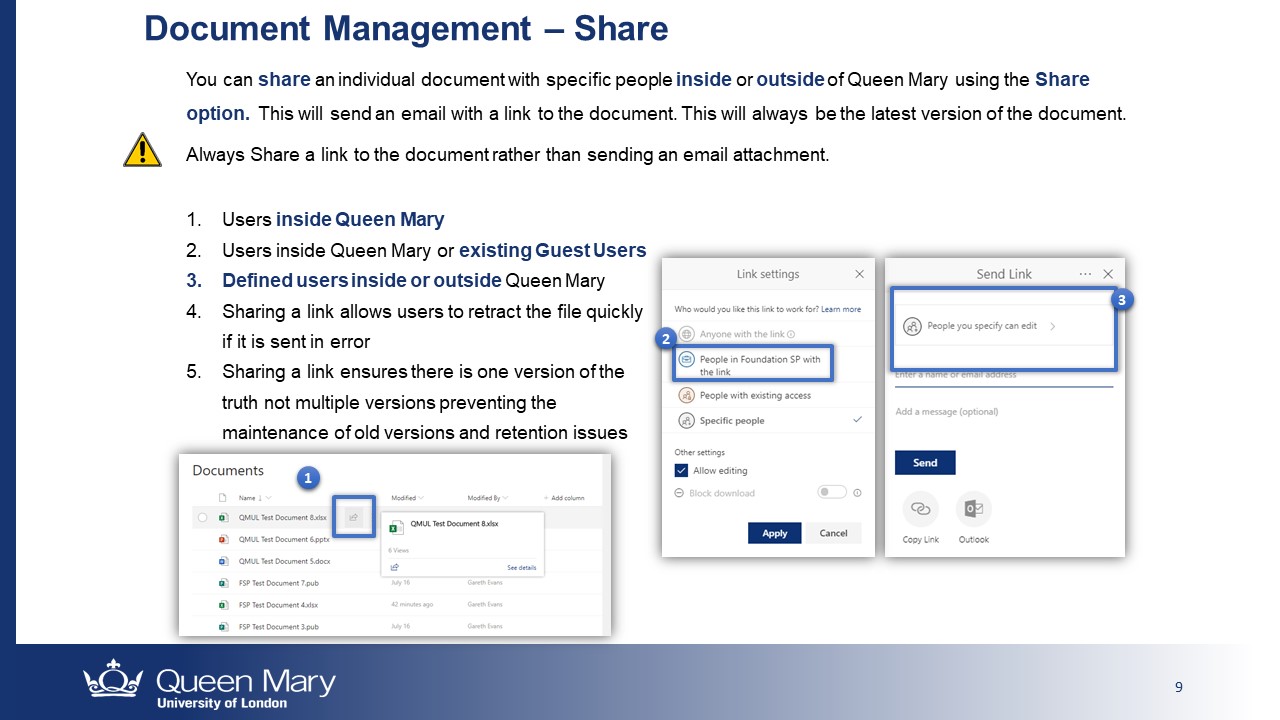Click the Queen Mary University of London logo
This screenshot has height=720, width=1280.
pyautogui.click(x=209, y=684)
